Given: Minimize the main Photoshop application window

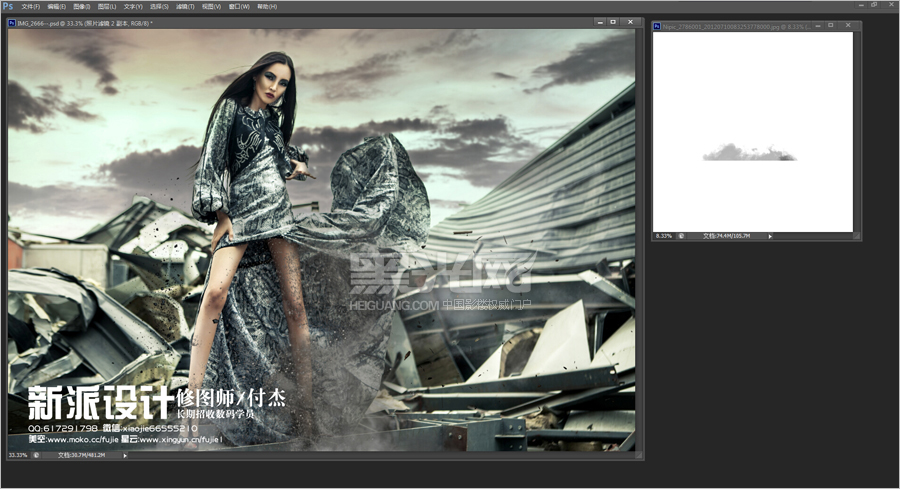Looking at the screenshot, I should coord(862,5).
